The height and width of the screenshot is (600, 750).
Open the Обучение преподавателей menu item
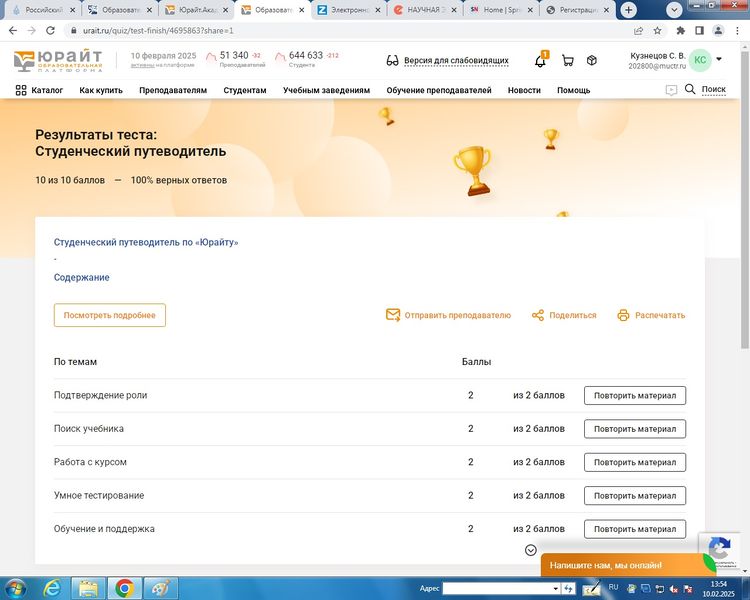(439, 90)
